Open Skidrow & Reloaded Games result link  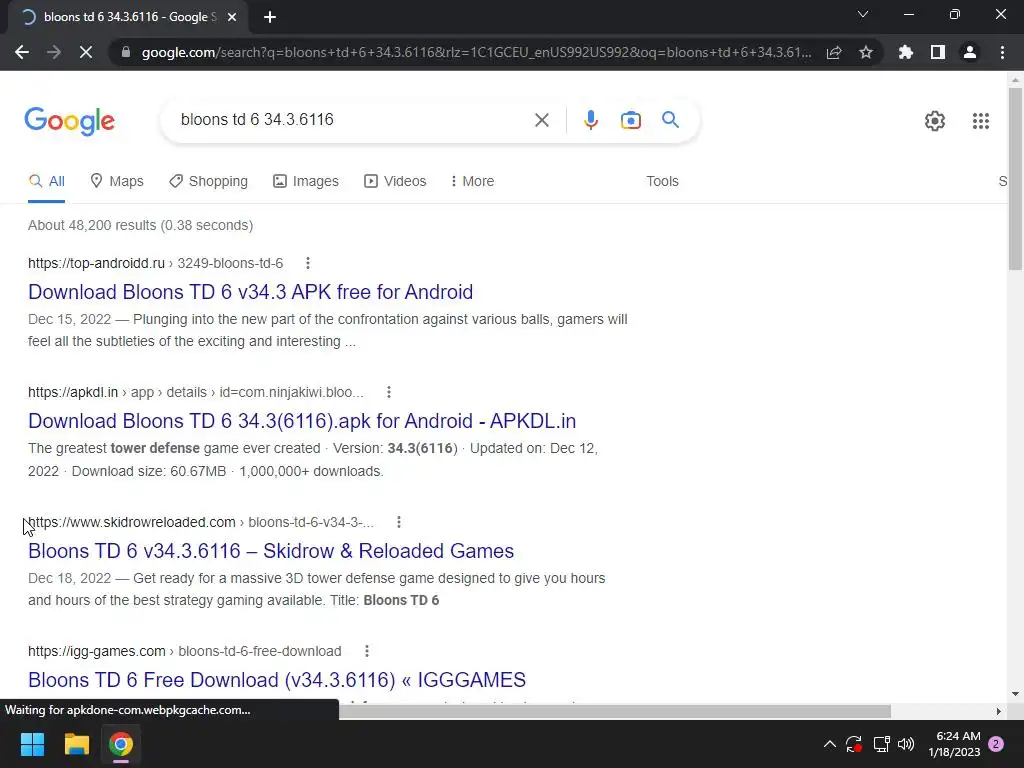(x=271, y=551)
